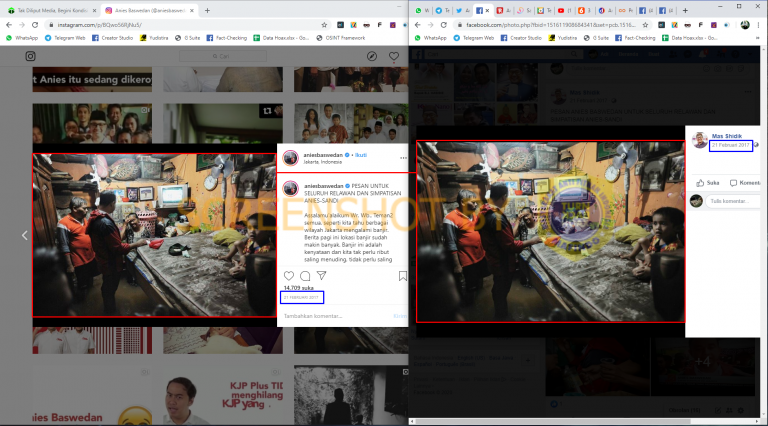Click the 21 Februari 2017 date on the Facebook photo

(731, 145)
